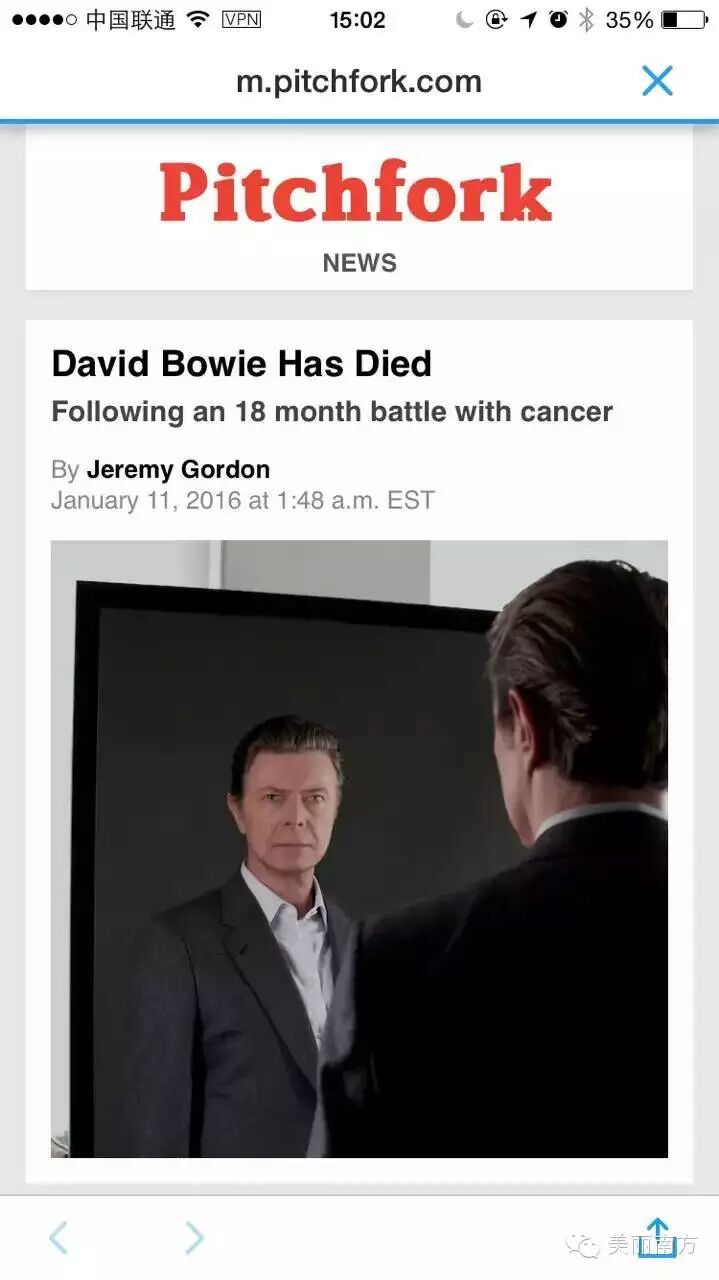
Task: Close the in-app browser with the X
Action: [657, 81]
